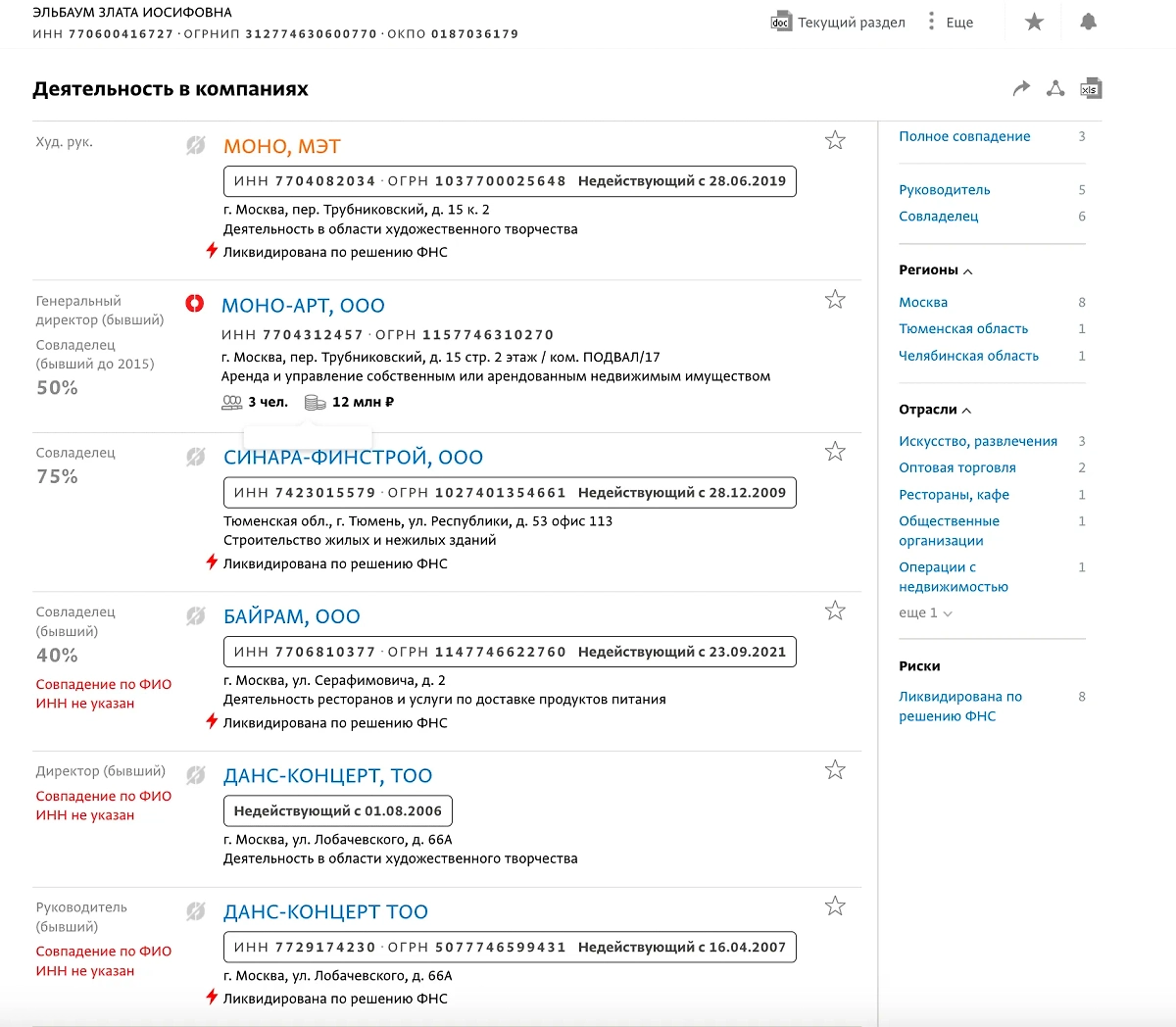Filter by Тюменская область region

tap(963, 329)
